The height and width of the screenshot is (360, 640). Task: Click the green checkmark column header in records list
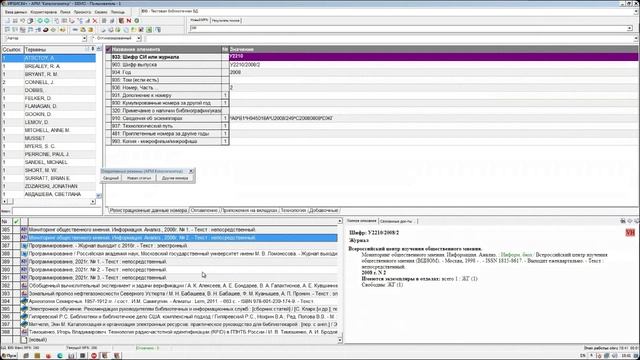[x=16, y=221]
